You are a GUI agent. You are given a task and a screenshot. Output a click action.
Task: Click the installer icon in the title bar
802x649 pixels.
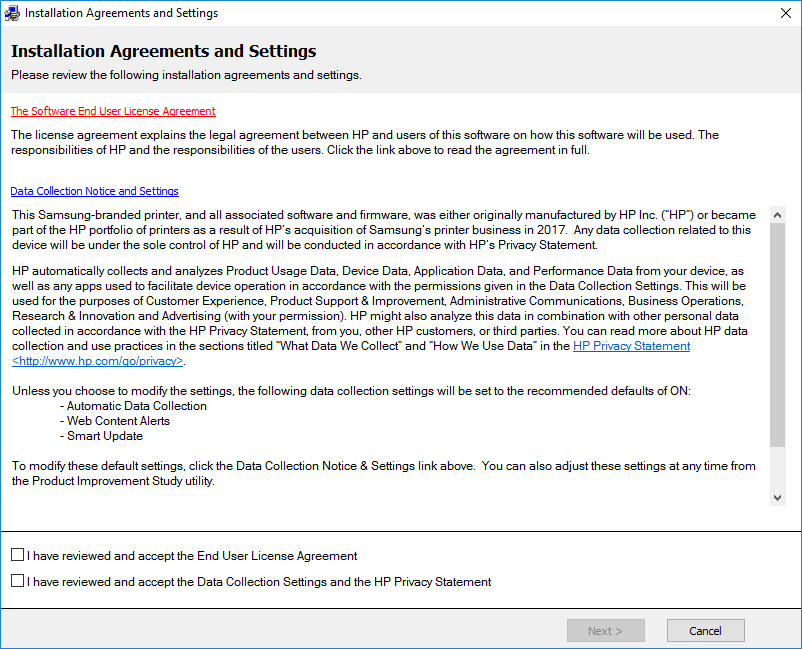point(12,13)
